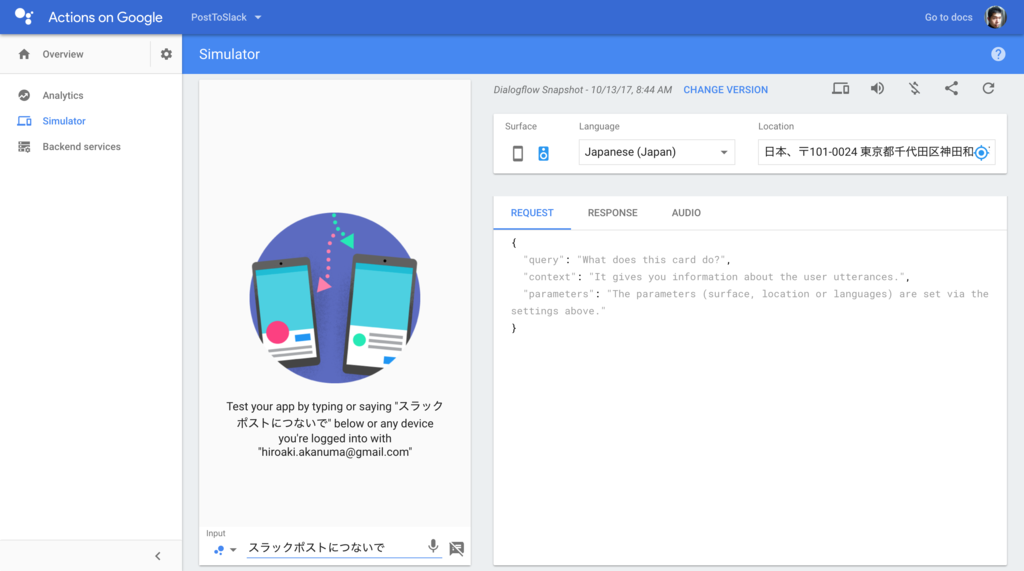Click the two-phones illustration
1024x571 pixels.
coord(334,297)
